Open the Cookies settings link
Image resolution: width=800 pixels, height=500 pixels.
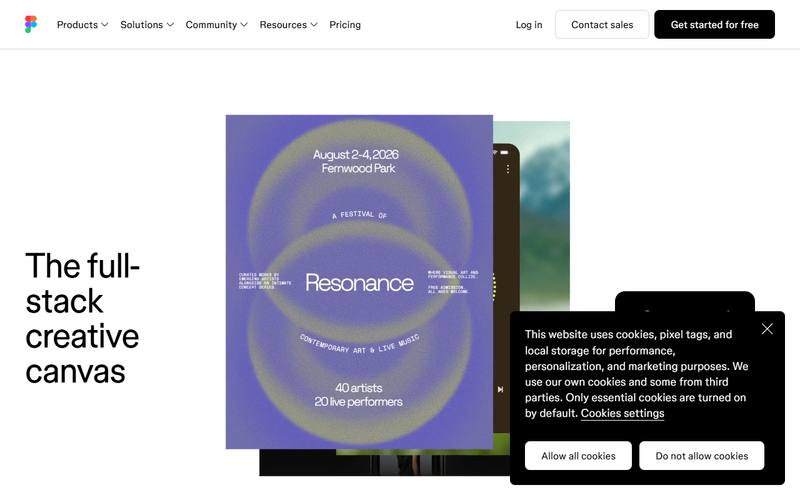622,413
